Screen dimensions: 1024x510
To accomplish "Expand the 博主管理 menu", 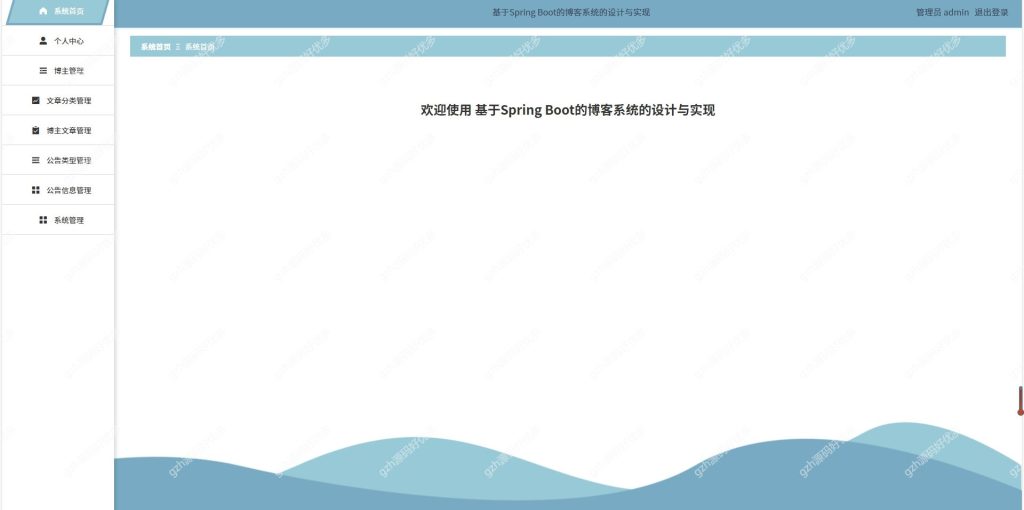I will (x=57, y=71).
